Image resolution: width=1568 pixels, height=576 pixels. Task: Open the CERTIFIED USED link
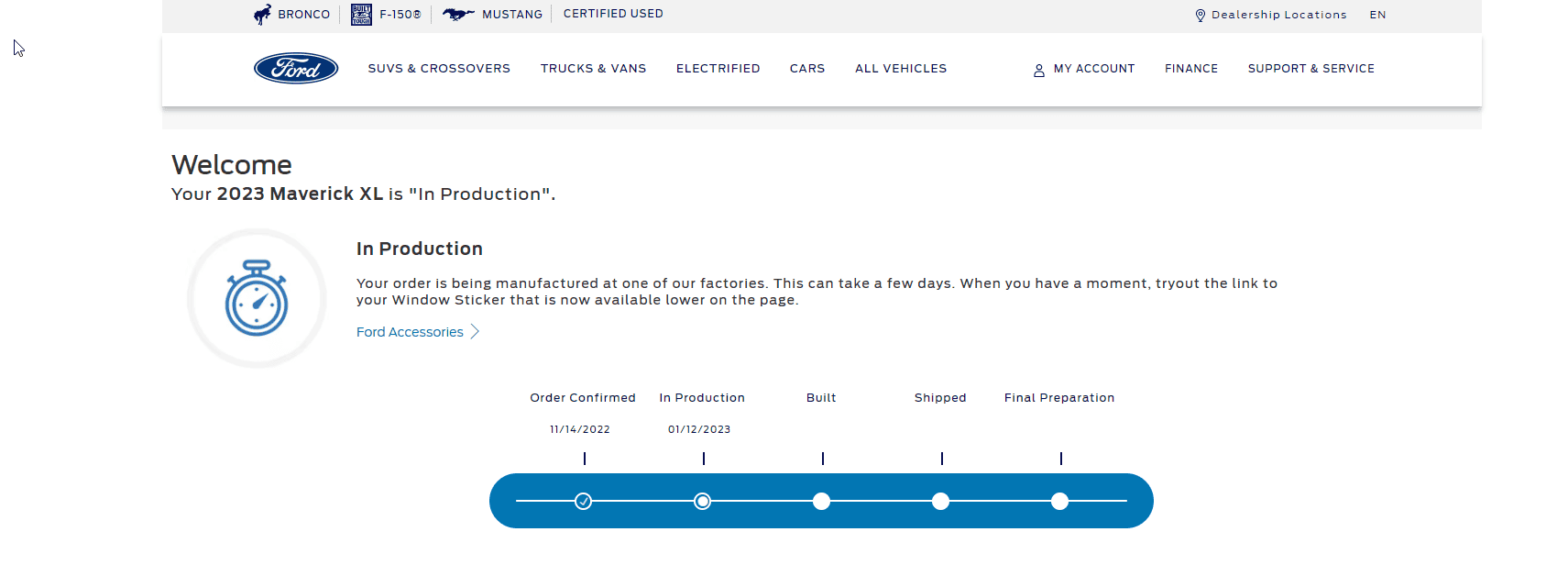[613, 14]
